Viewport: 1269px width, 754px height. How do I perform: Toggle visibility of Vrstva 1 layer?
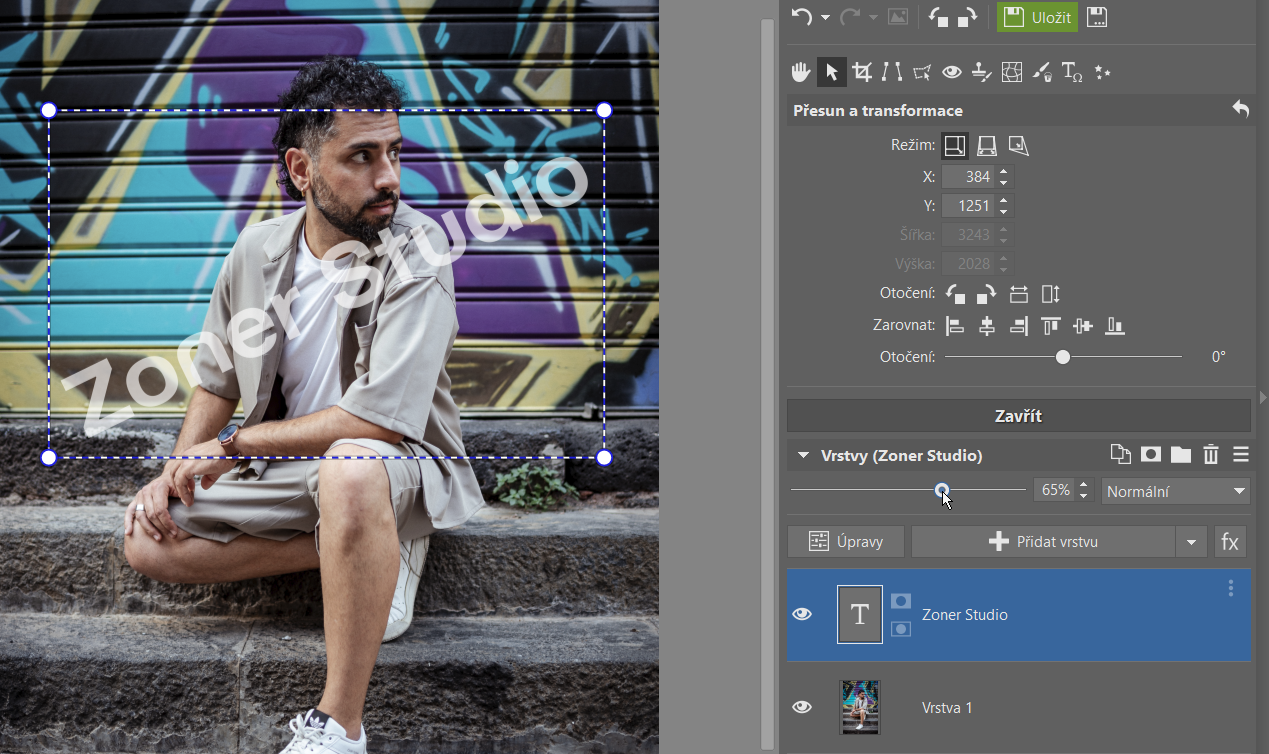coord(802,707)
